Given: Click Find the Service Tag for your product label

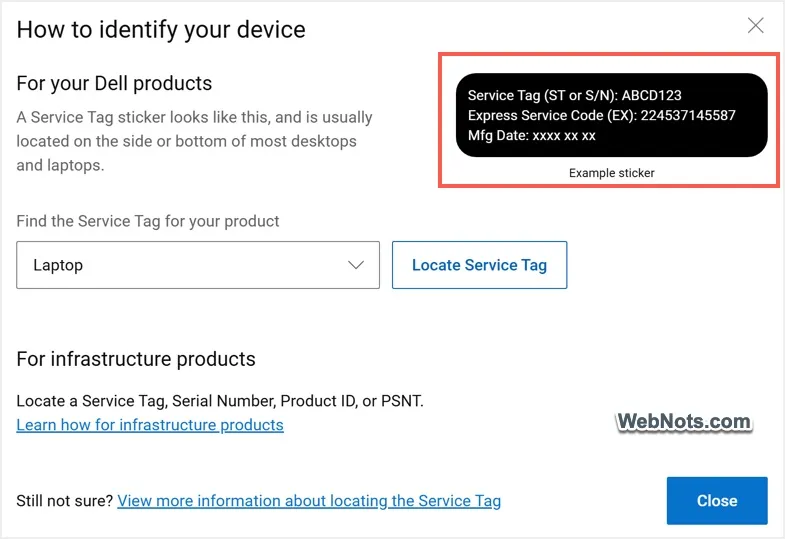Looking at the screenshot, I should tap(148, 221).
